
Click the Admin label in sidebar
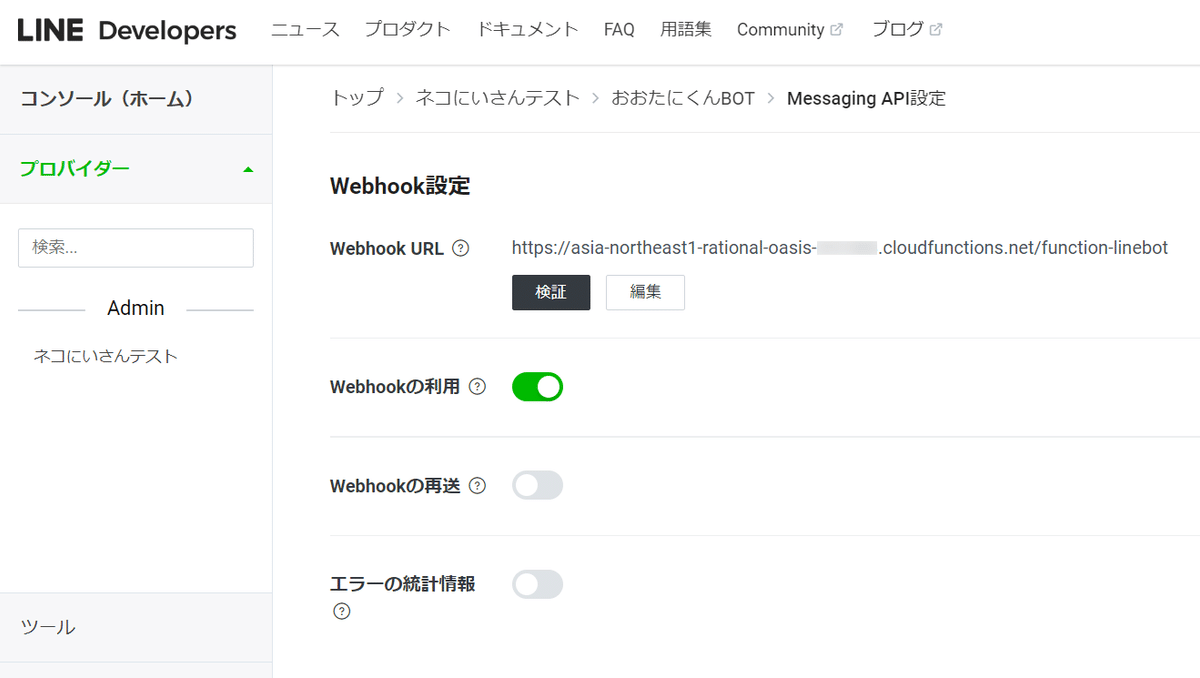pos(136,308)
